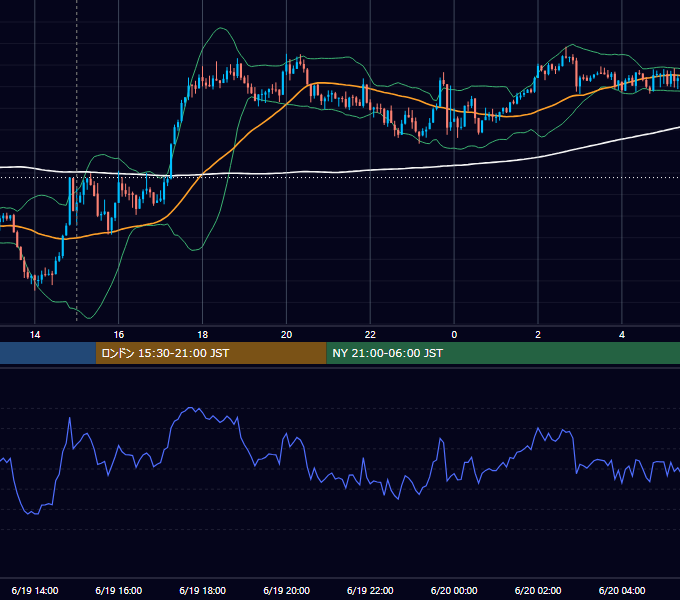Click time axis label 20
Image resolution: width=680 pixels, height=600 pixels.
pos(286,335)
